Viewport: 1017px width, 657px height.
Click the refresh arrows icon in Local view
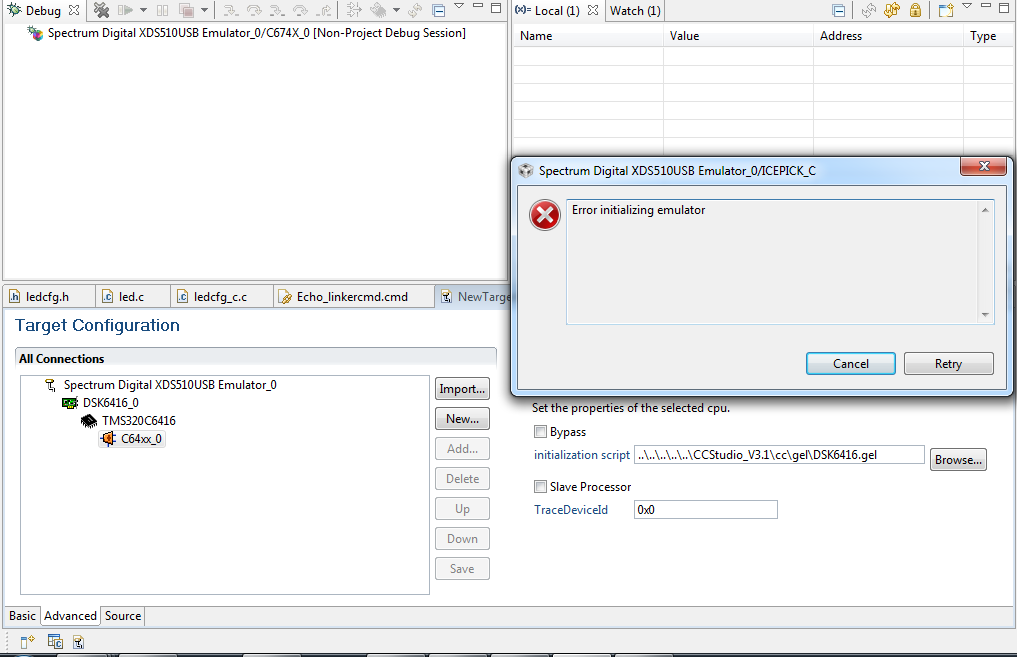point(869,10)
